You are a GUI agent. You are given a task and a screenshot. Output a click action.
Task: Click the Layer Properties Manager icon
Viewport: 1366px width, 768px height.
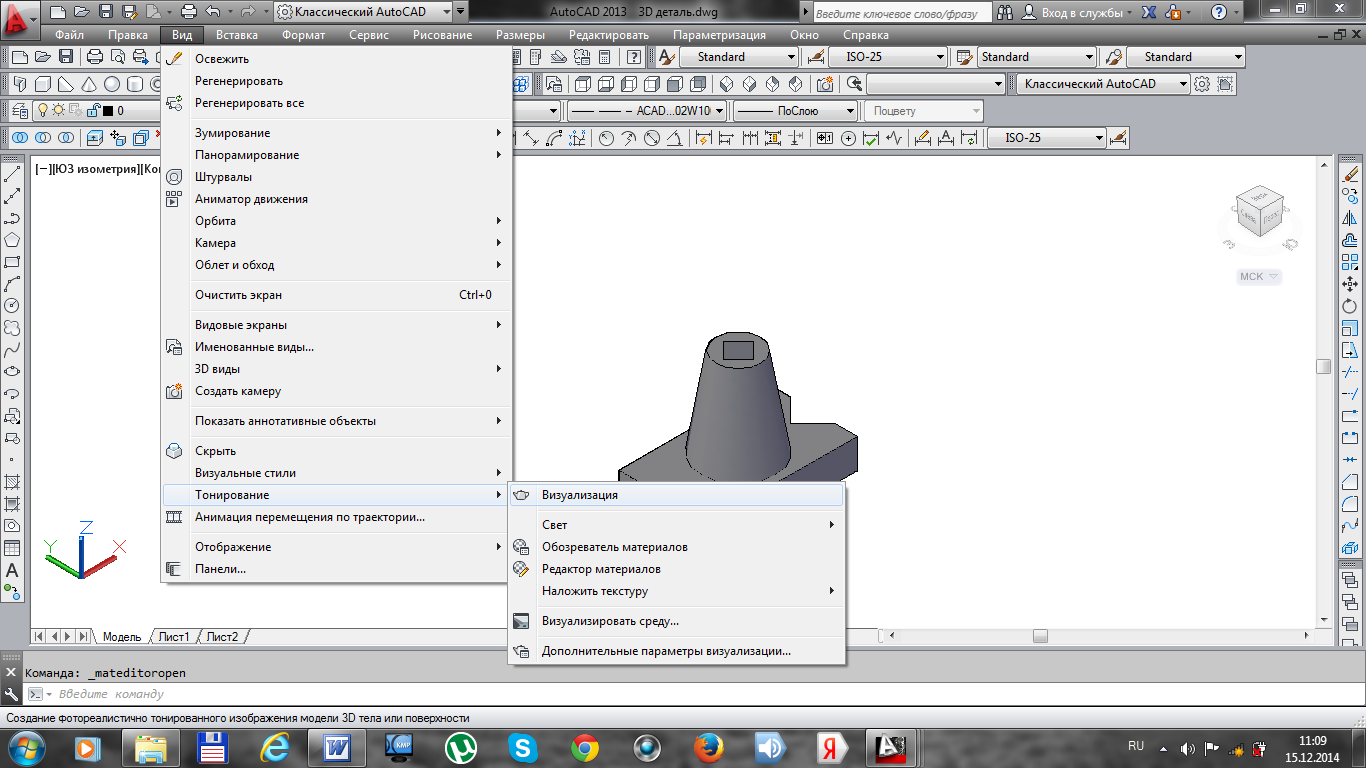[x=19, y=111]
